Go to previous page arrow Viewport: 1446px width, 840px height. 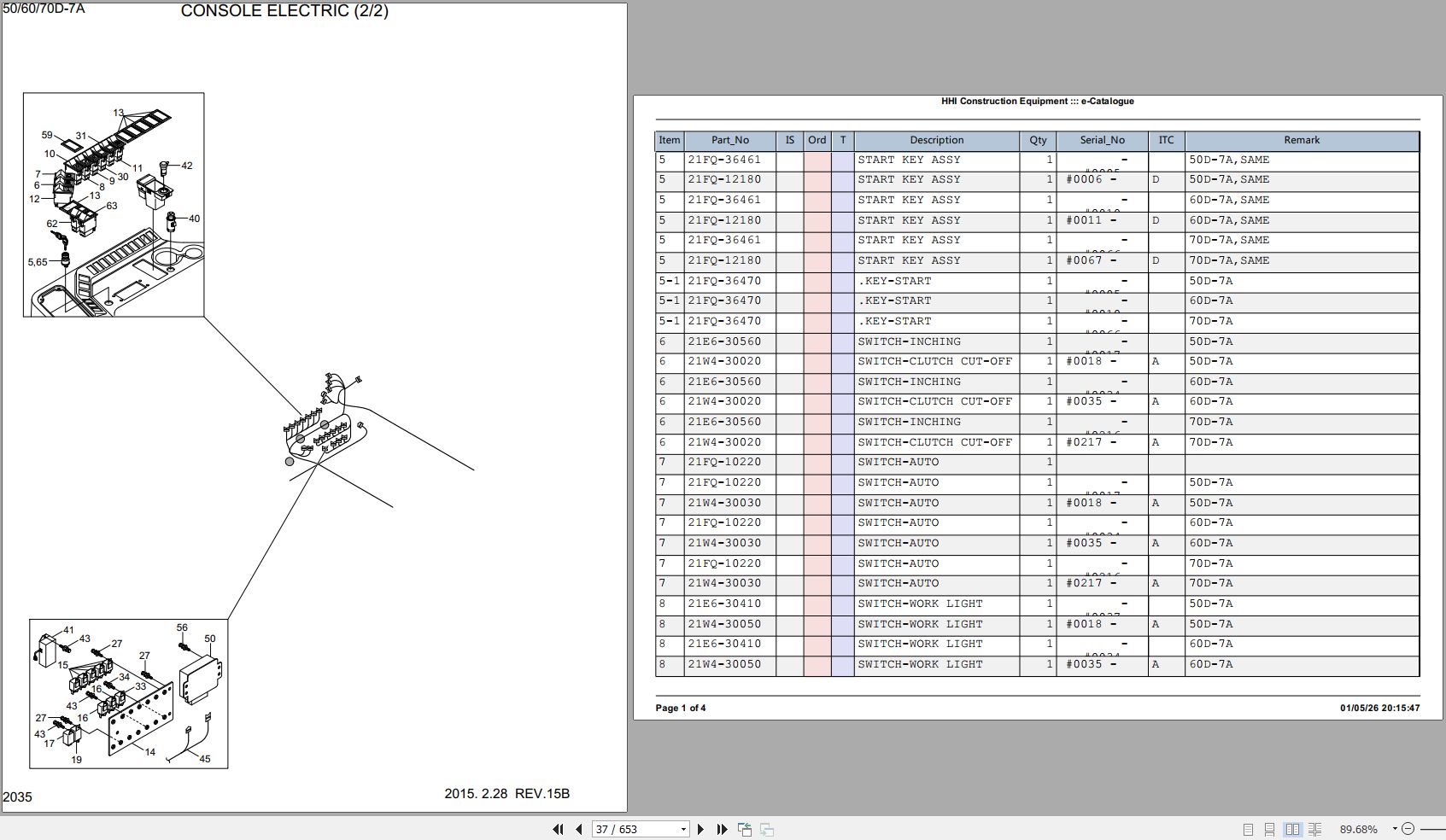click(x=579, y=829)
